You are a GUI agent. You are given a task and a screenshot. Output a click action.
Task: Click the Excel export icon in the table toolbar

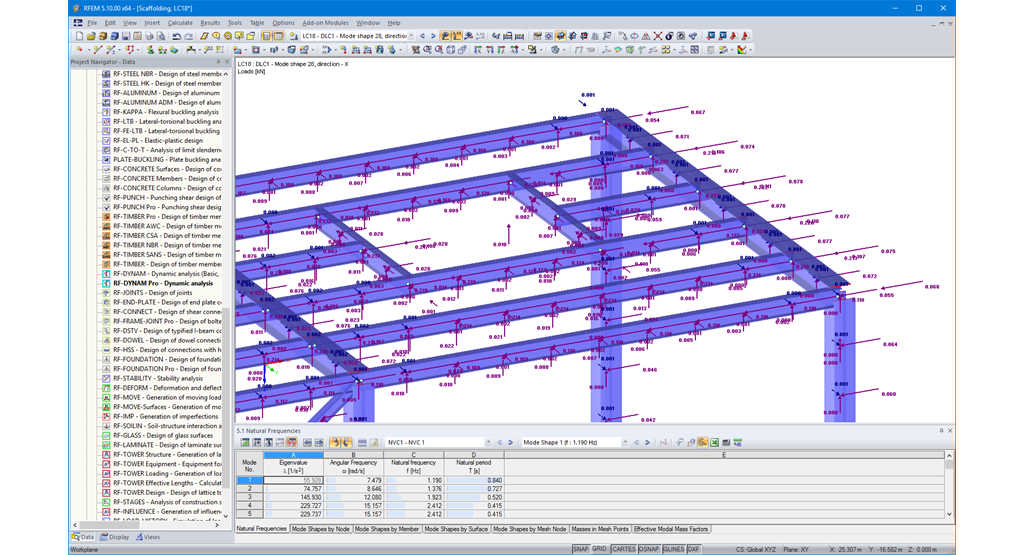tap(714, 443)
